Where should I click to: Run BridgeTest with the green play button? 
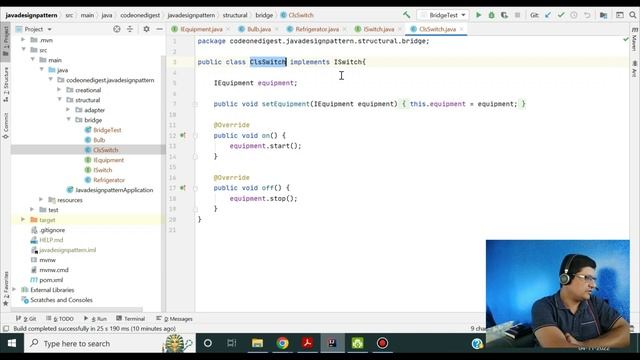(x=478, y=15)
